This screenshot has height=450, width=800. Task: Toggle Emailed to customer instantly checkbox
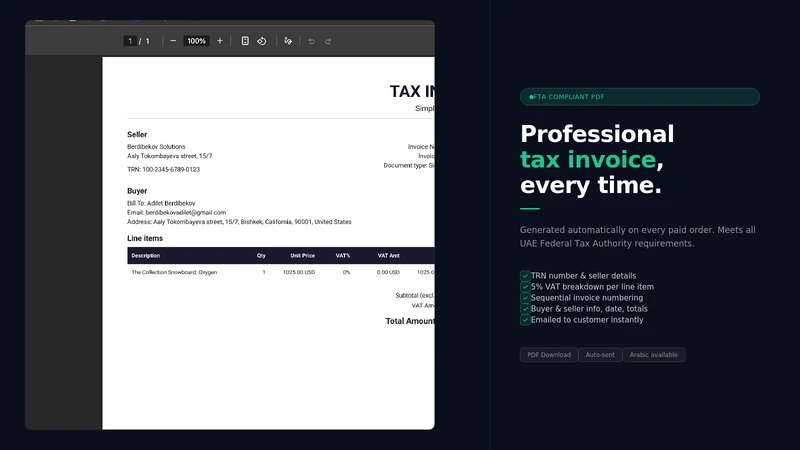525,320
